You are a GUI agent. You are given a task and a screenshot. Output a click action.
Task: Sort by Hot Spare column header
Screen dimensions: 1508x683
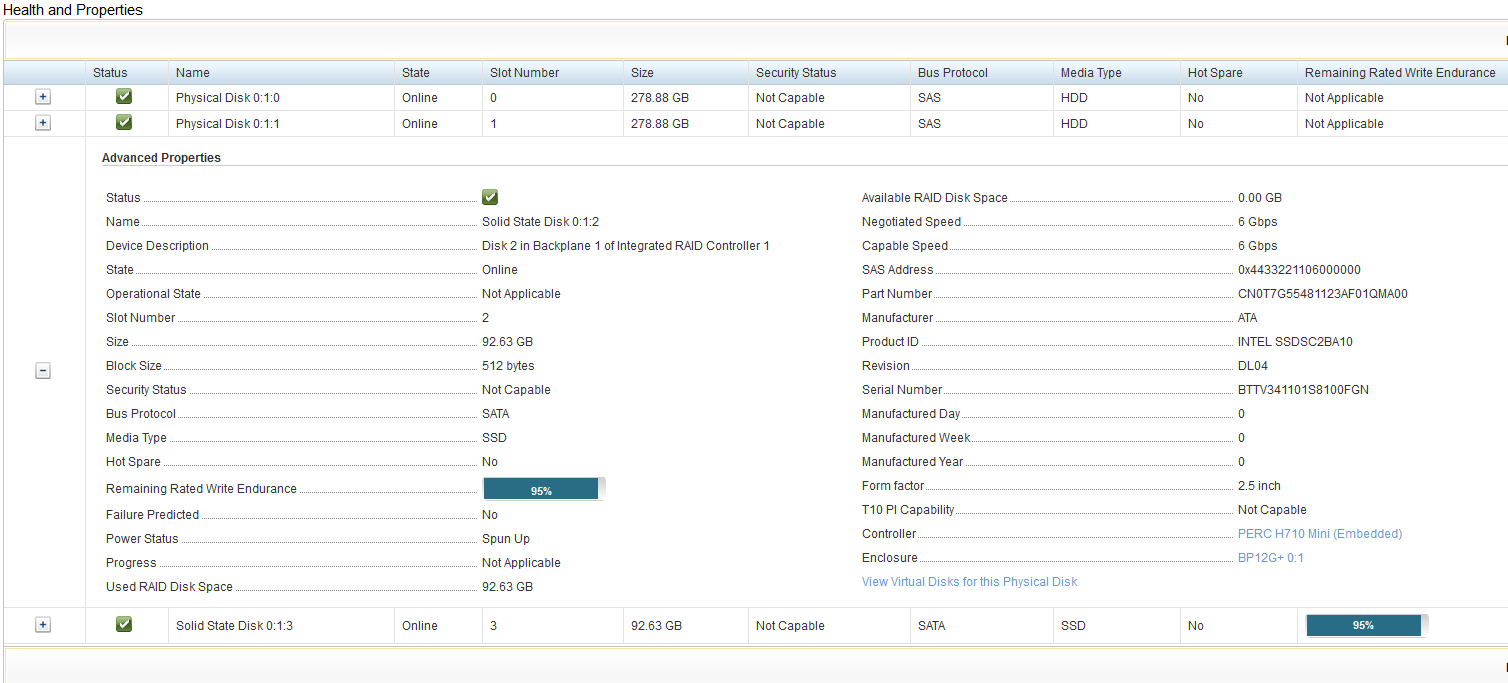click(x=1215, y=73)
